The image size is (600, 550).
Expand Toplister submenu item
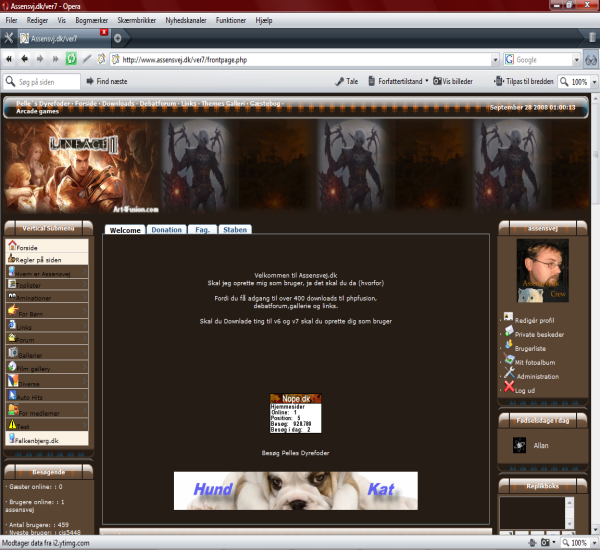click(x=47, y=284)
